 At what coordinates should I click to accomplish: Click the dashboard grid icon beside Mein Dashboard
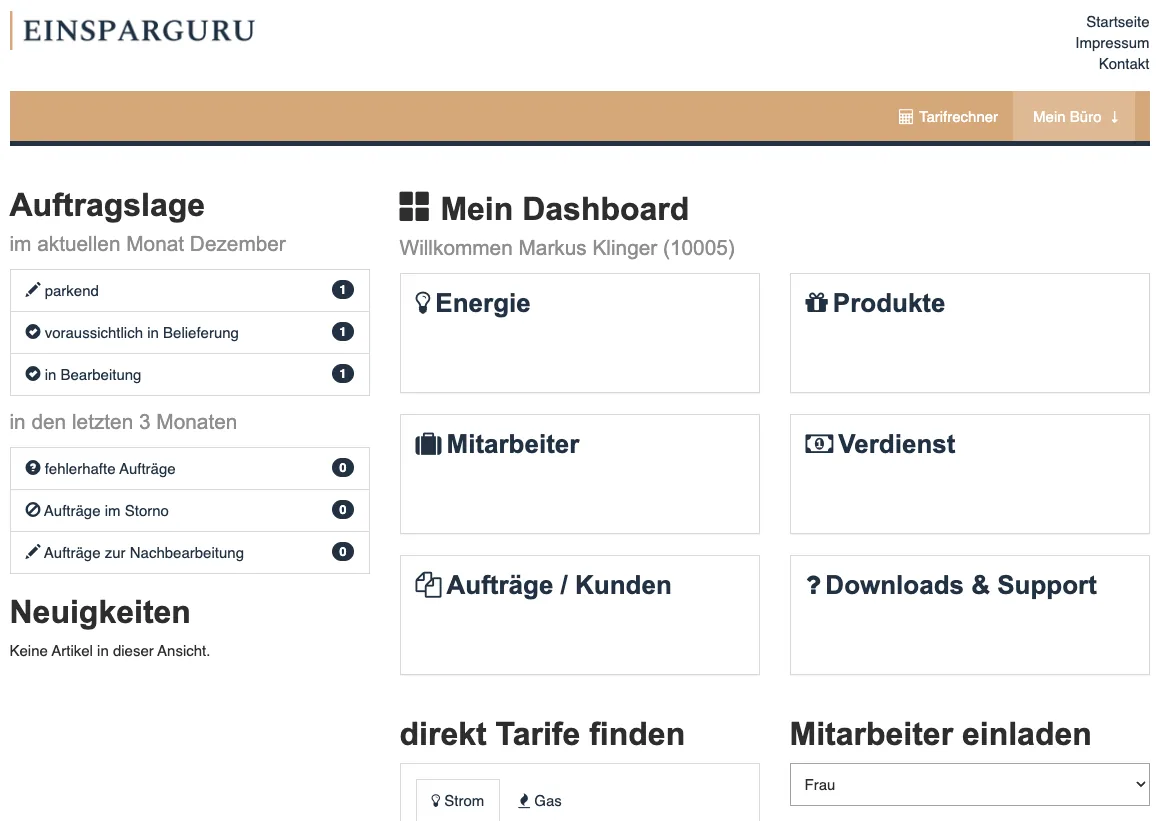[x=414, y=207]
